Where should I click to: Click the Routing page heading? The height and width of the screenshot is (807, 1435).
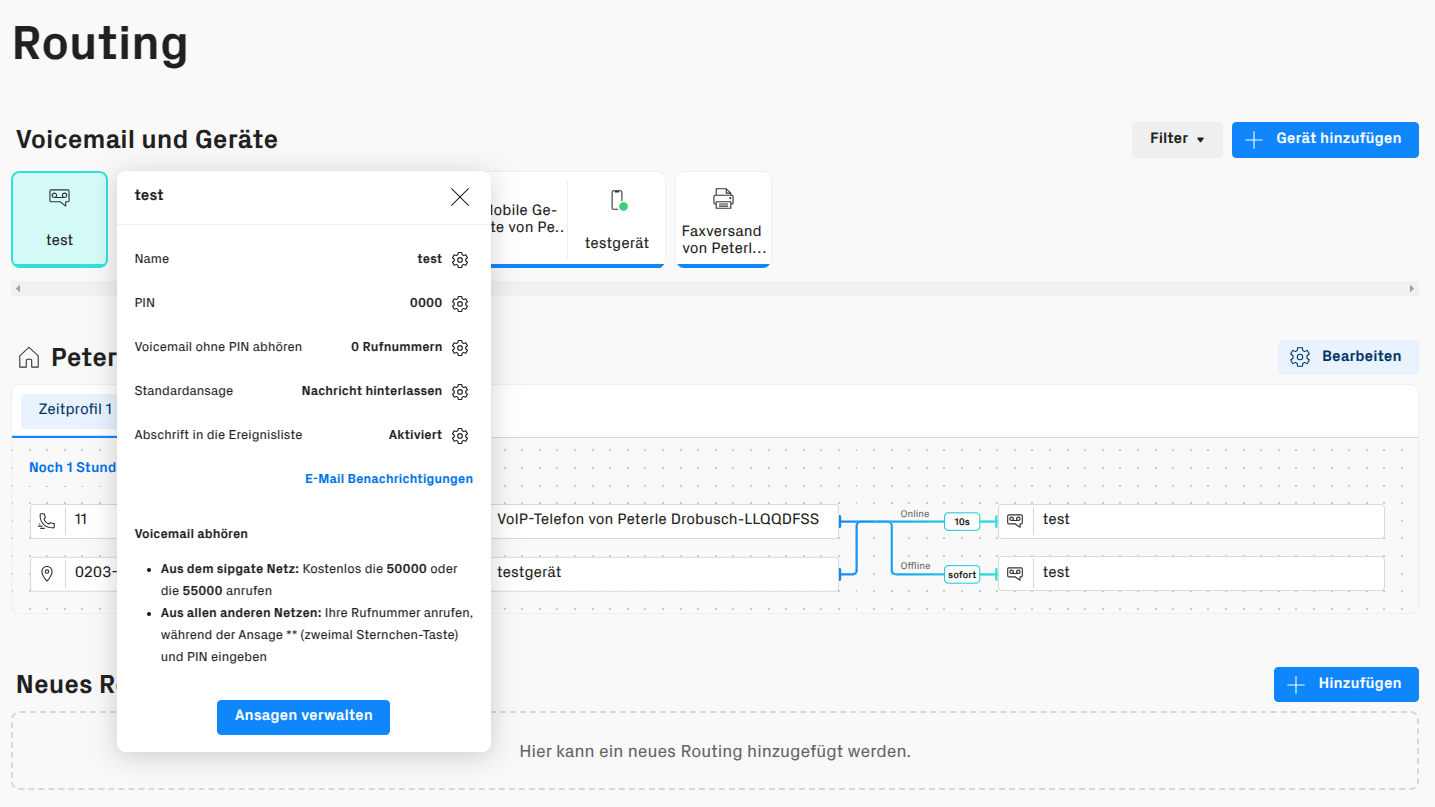(100, 44)
